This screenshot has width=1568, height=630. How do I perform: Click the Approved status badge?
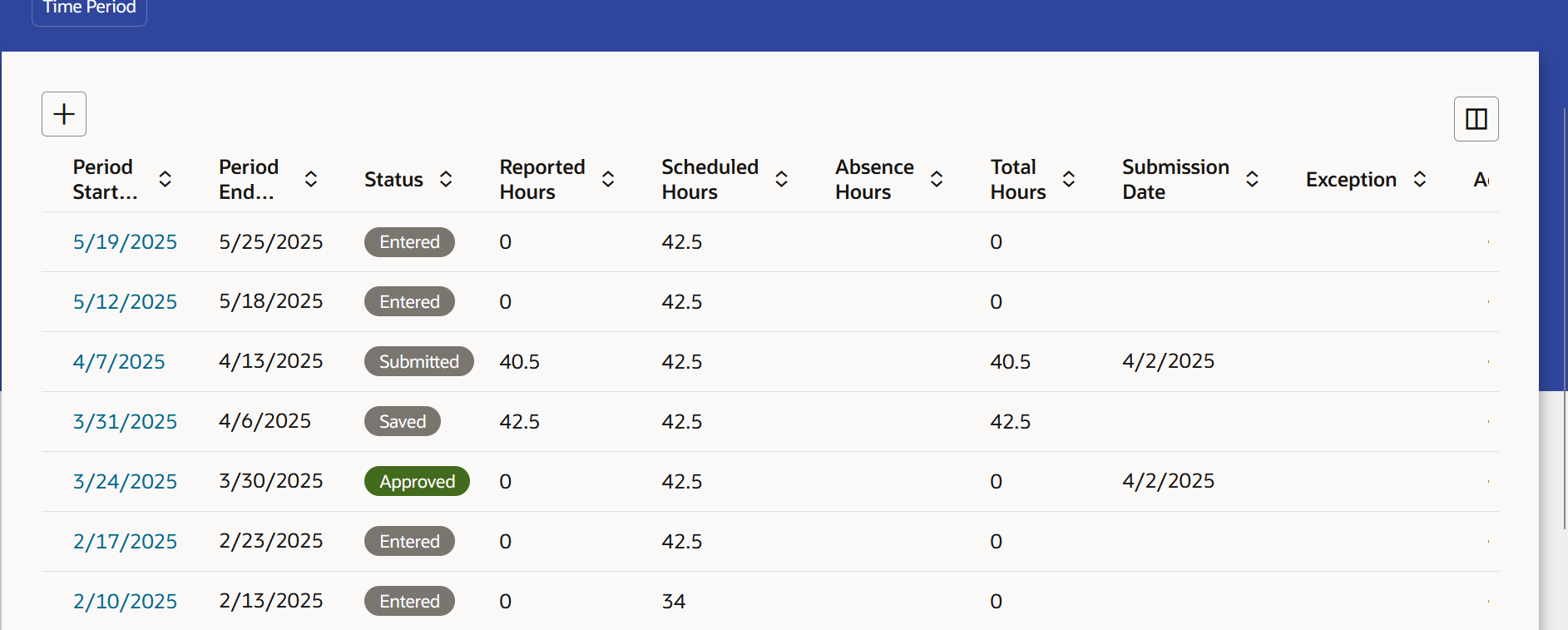pos(417,481)
